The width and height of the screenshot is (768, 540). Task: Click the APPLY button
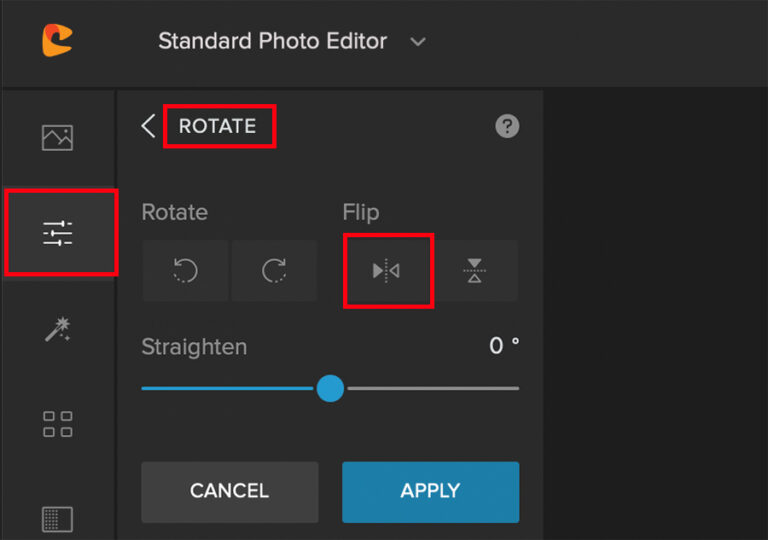431,491
